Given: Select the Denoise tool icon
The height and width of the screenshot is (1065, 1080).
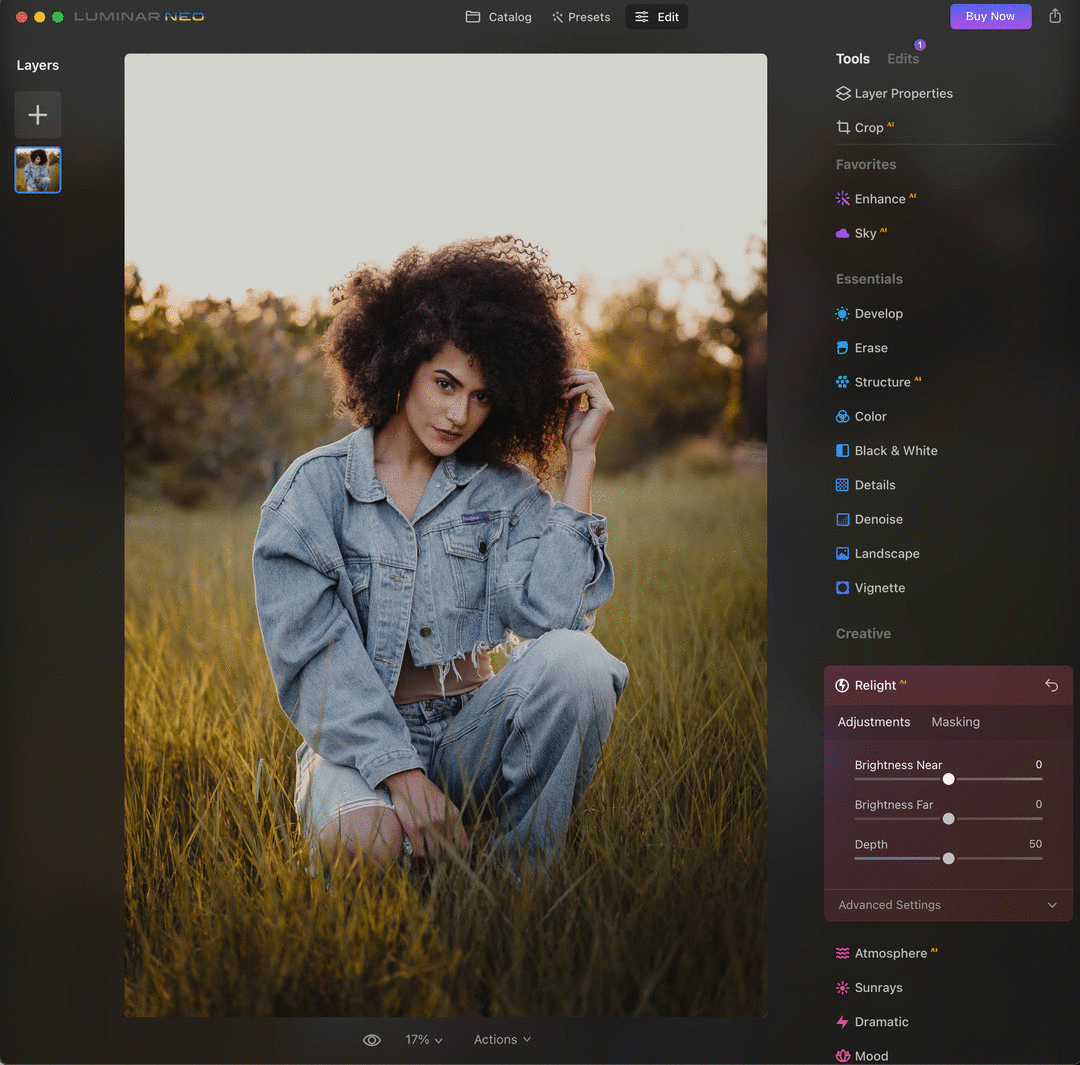Looking at the screenshot, I should tap(842, 519).
